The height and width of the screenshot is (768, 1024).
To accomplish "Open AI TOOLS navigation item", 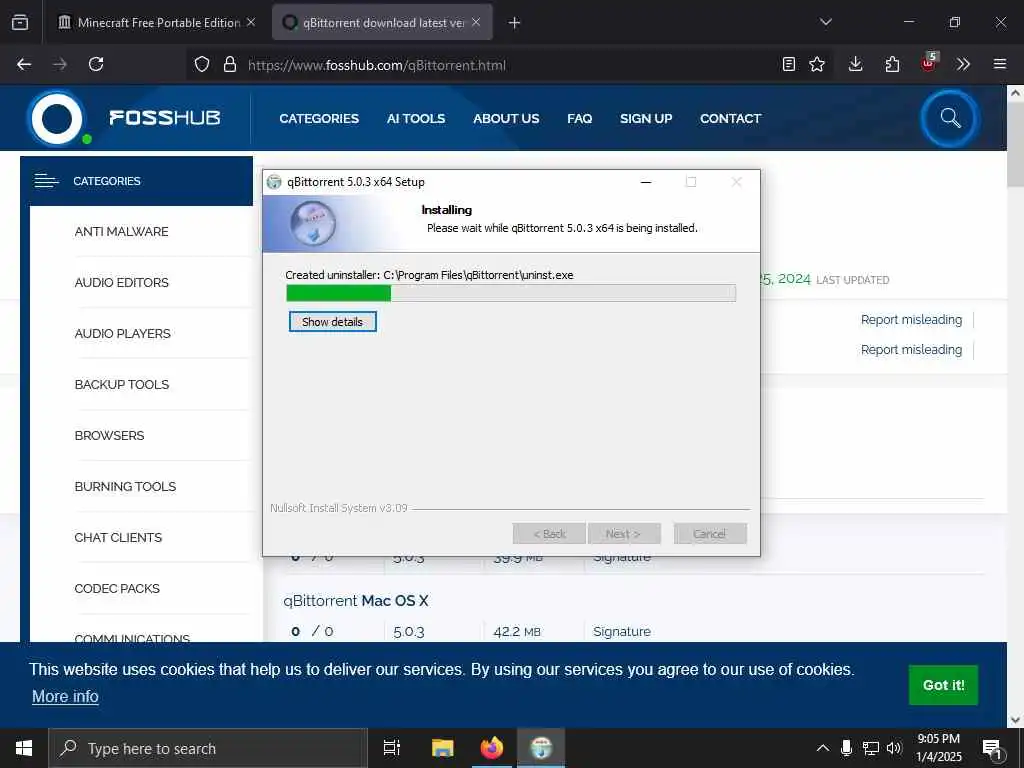I will [416, 119].
